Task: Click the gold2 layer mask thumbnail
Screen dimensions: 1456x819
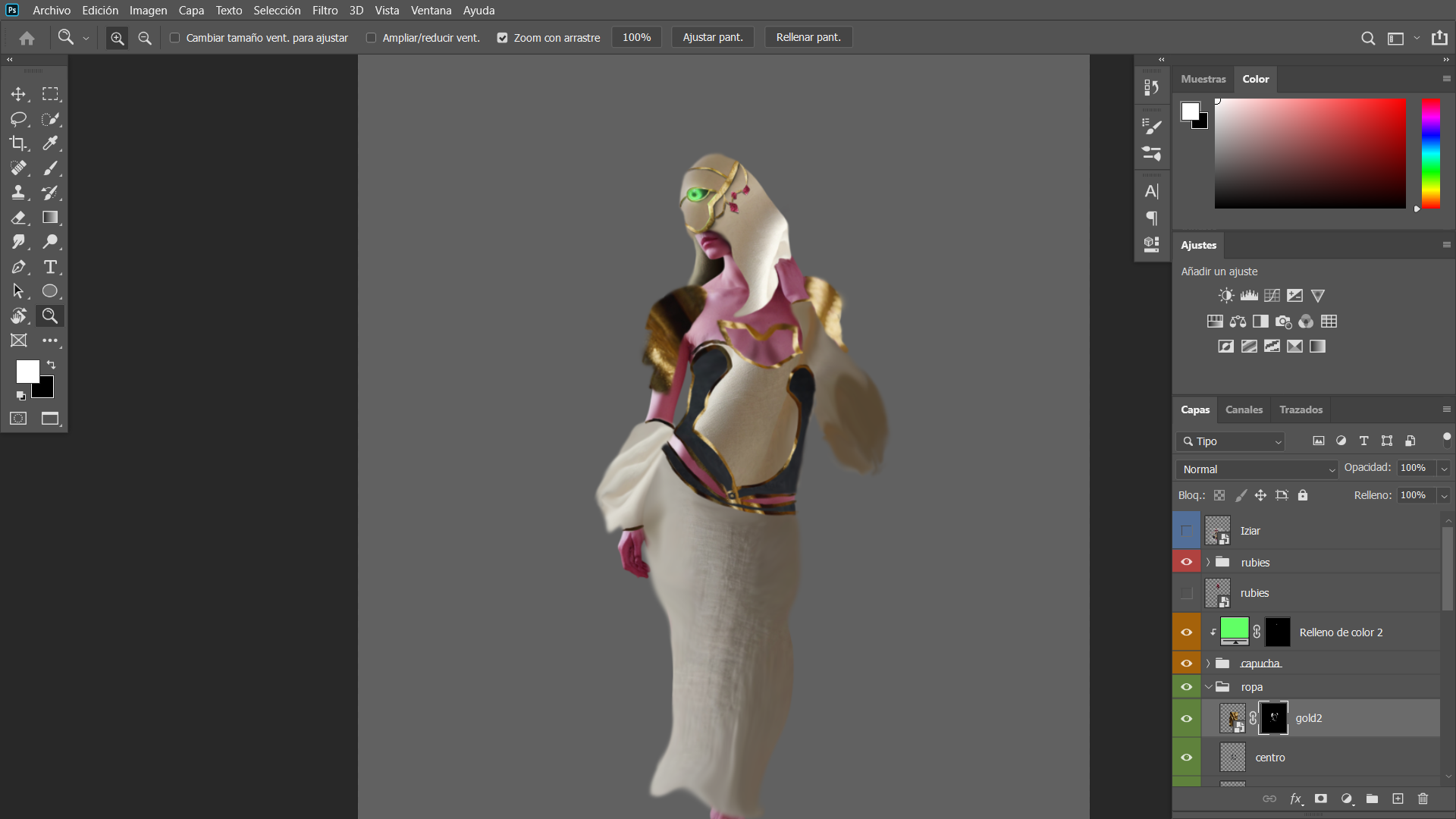Action: (1274, 718)
